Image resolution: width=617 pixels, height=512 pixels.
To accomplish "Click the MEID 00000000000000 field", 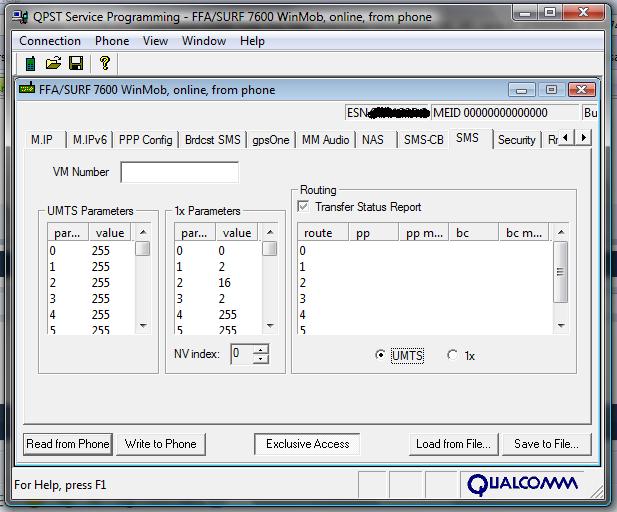I will [505, 113].
